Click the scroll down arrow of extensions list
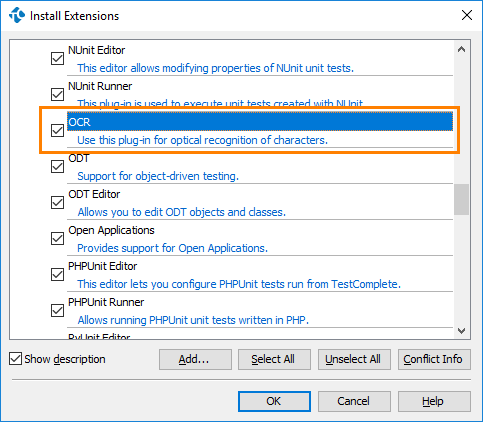Screen dimensions: 483x422 tap(461, 331)
